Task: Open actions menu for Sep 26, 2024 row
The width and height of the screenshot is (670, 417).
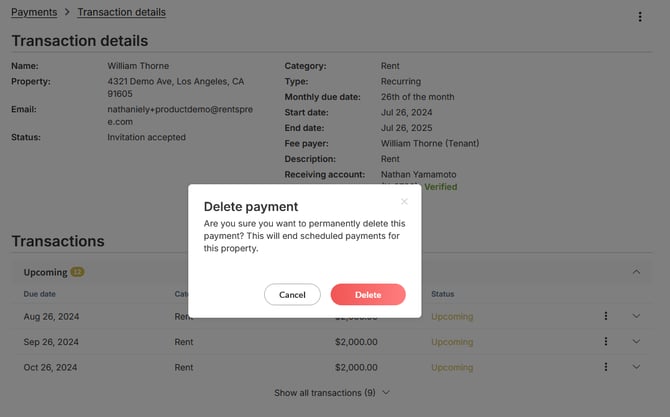Action: point(605,341)
